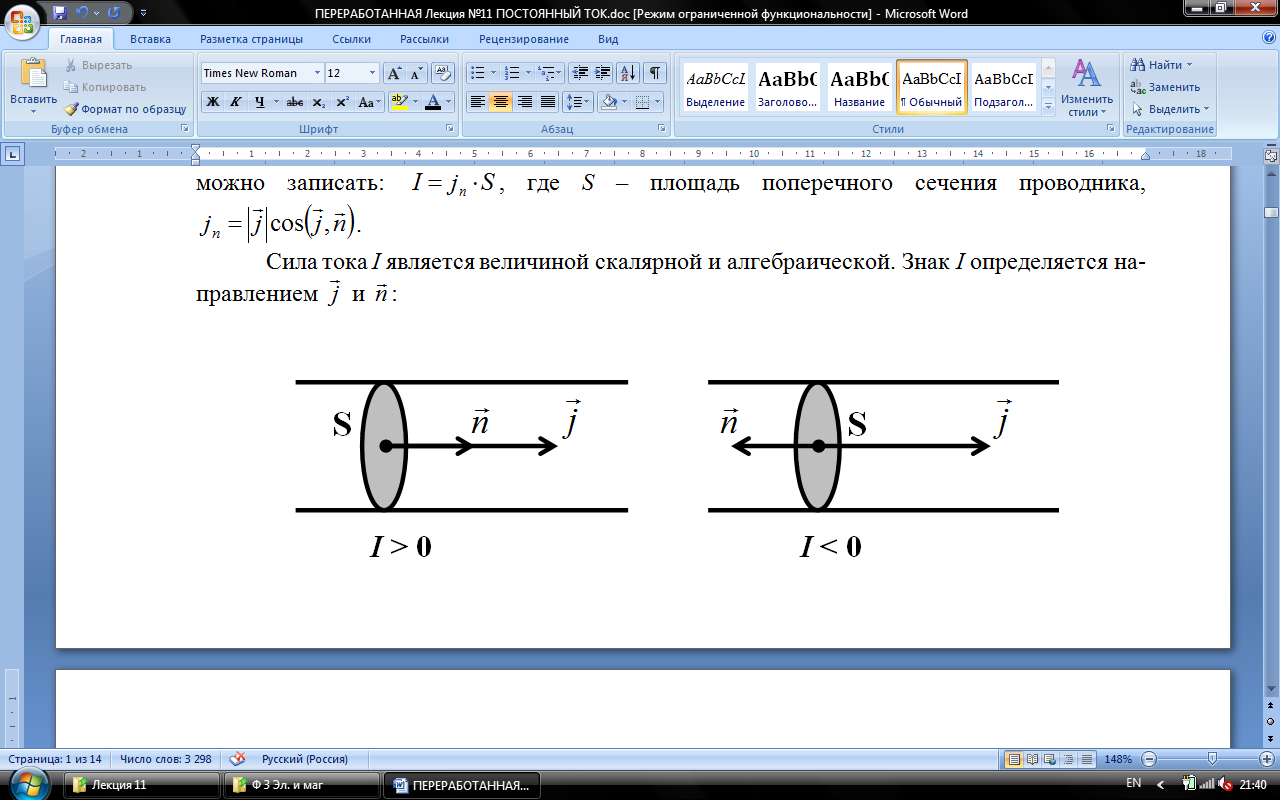Click Increase Indent icon
The width and height of the screenshot is (1280, 800).
(x=603, y=73)
